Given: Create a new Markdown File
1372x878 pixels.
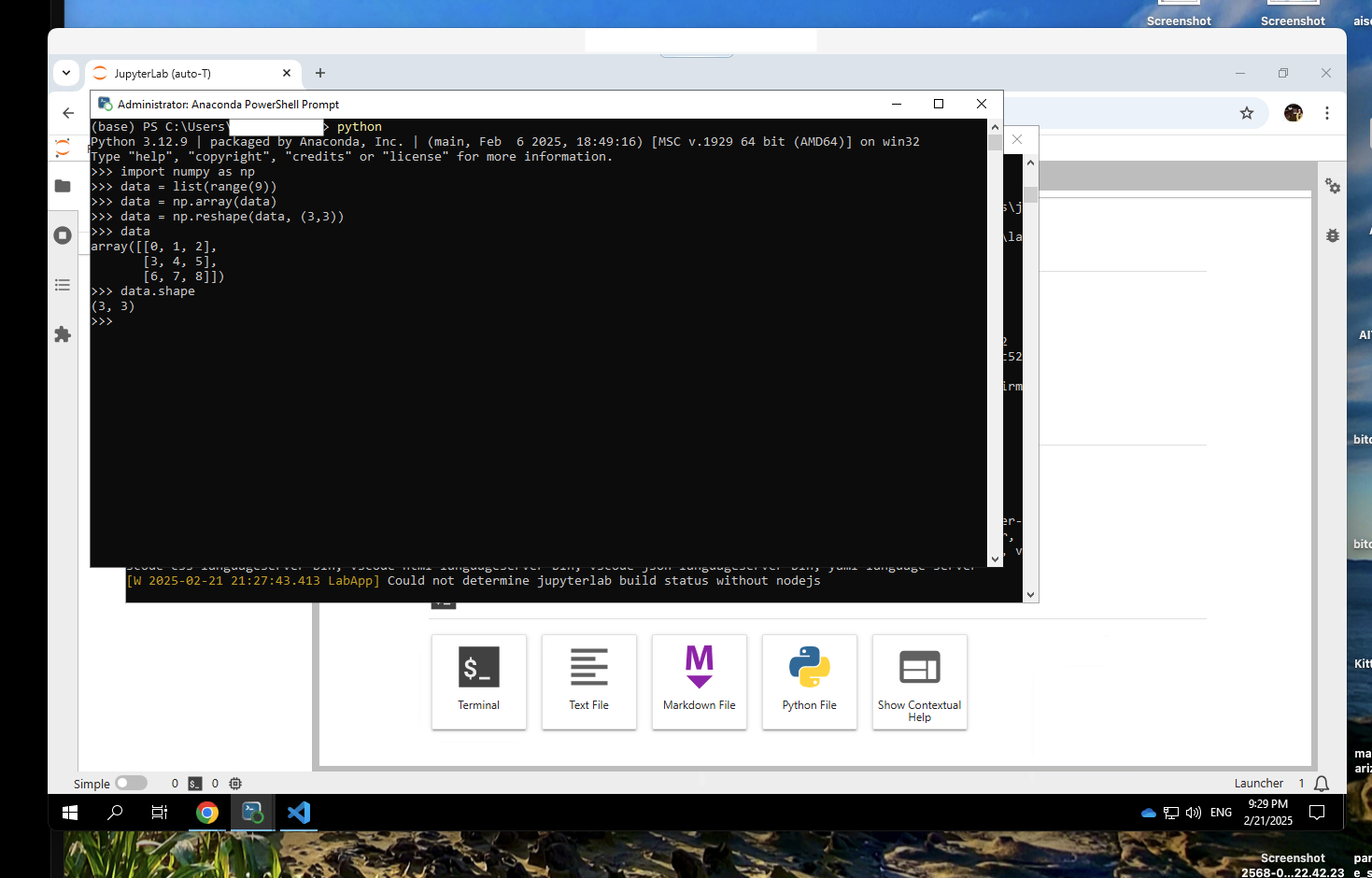Looking at the screenshot, I should pyautogui.click(x=700, y=681).
